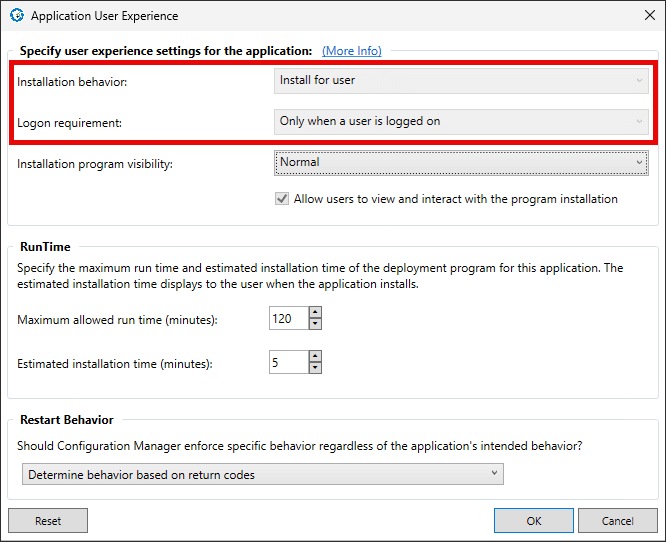Click the Logon requirement dropdown arrow
The image size is (666, 542).
pyautogui.click(x=640, y=121)
